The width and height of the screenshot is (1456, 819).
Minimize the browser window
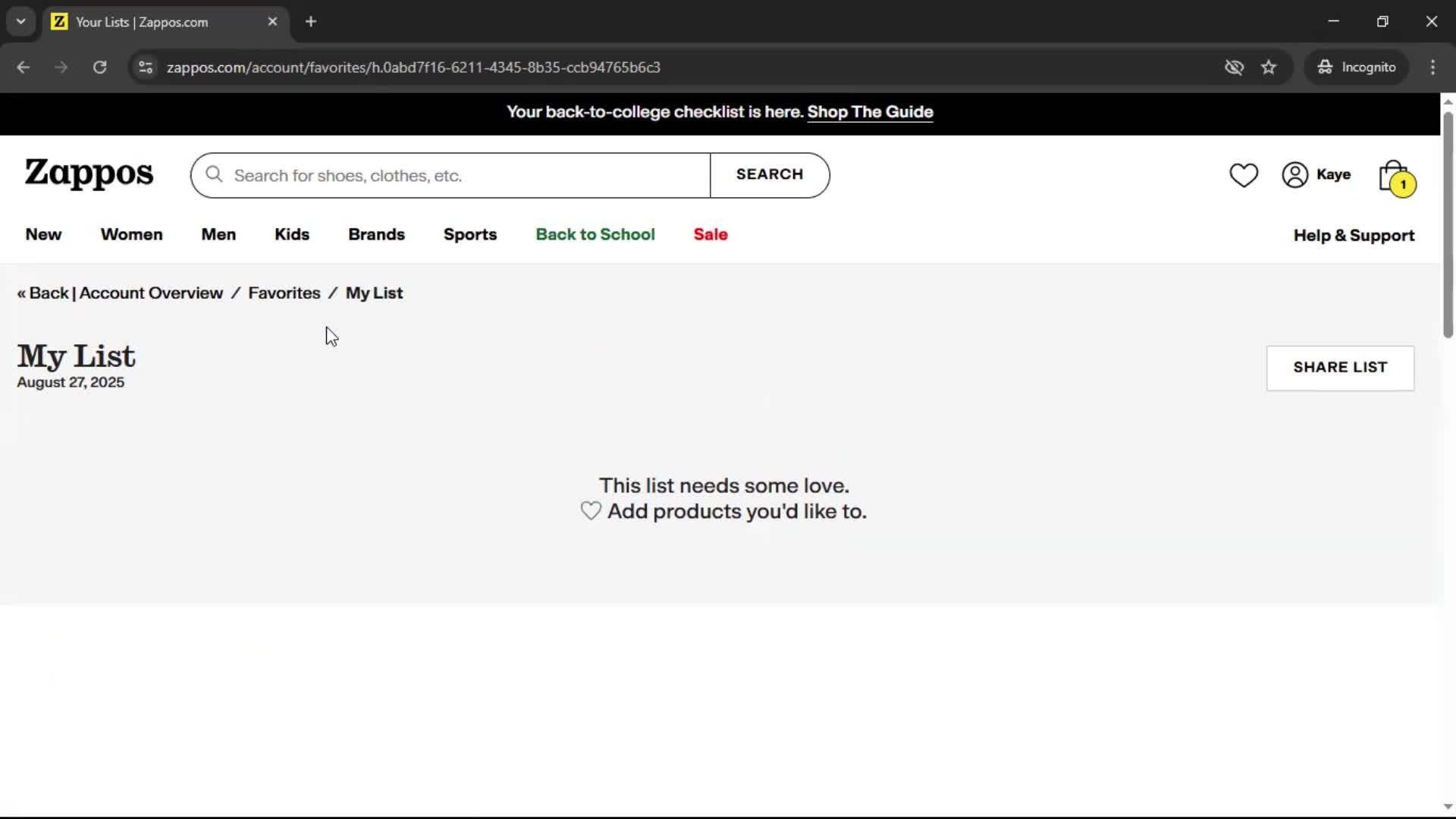[x=1333, y=21]
